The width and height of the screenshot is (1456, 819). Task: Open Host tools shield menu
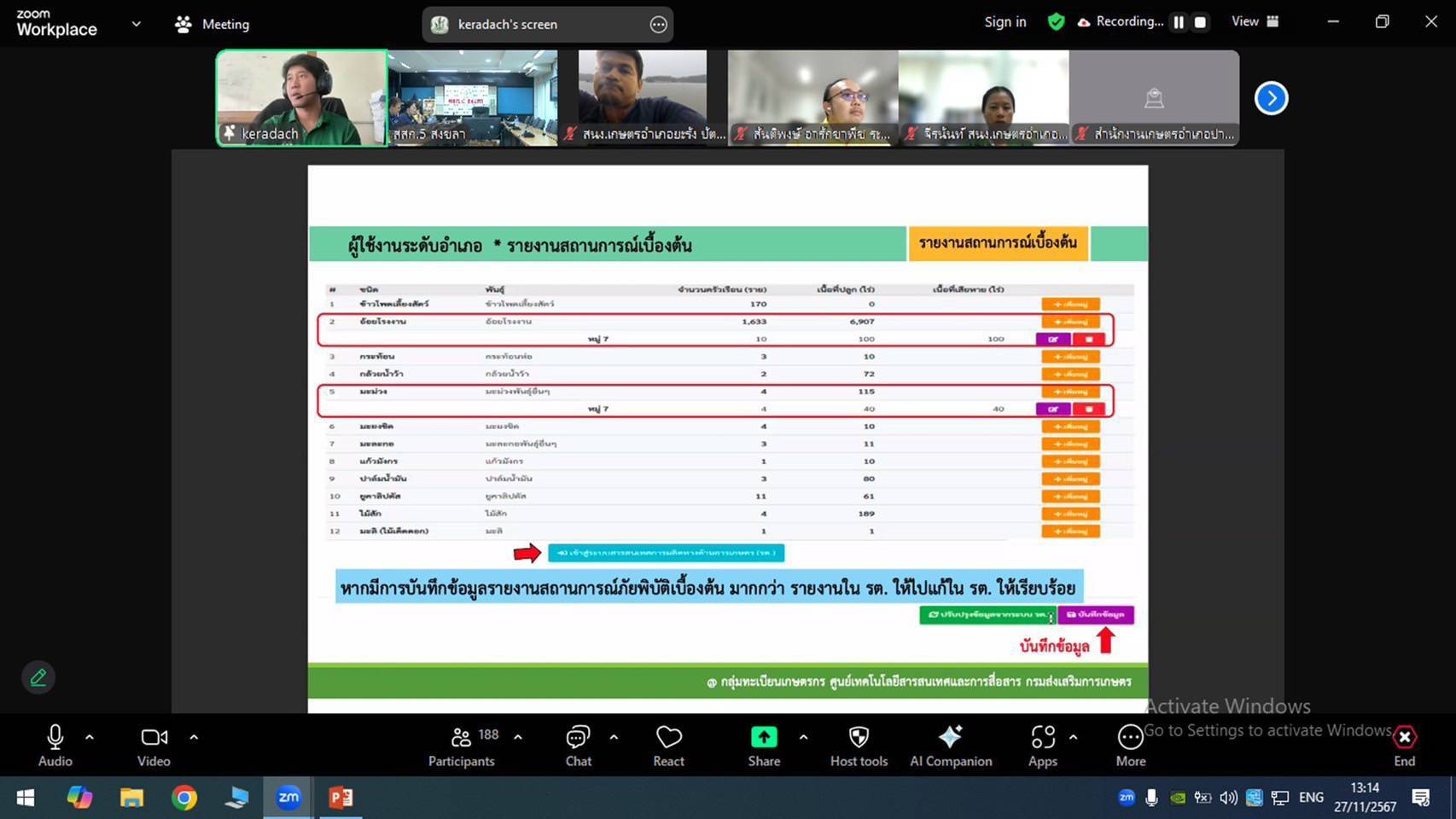pos(859,745)
